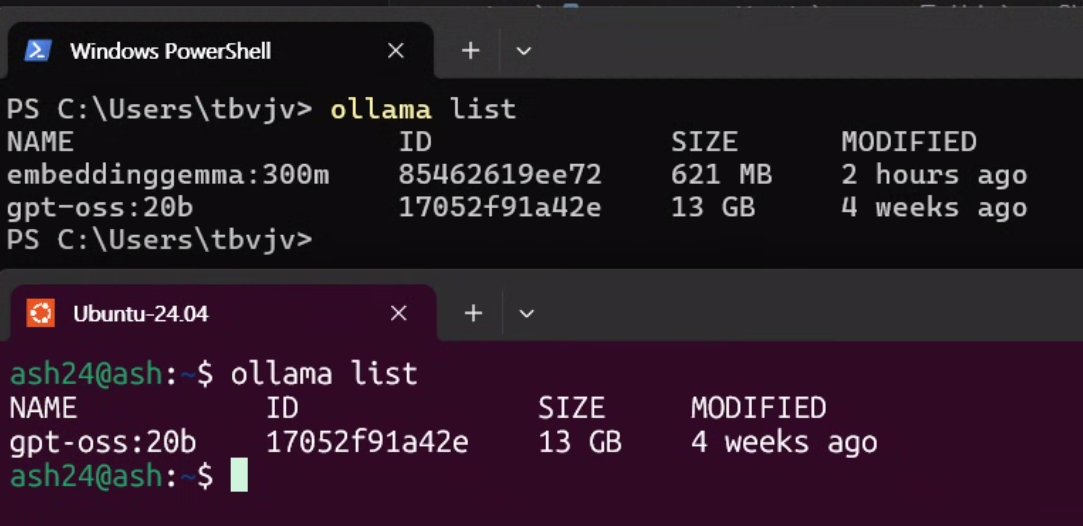Close the Windows PowerShell tab
The height and width of the screenshot is (526, 1083).
396,51
